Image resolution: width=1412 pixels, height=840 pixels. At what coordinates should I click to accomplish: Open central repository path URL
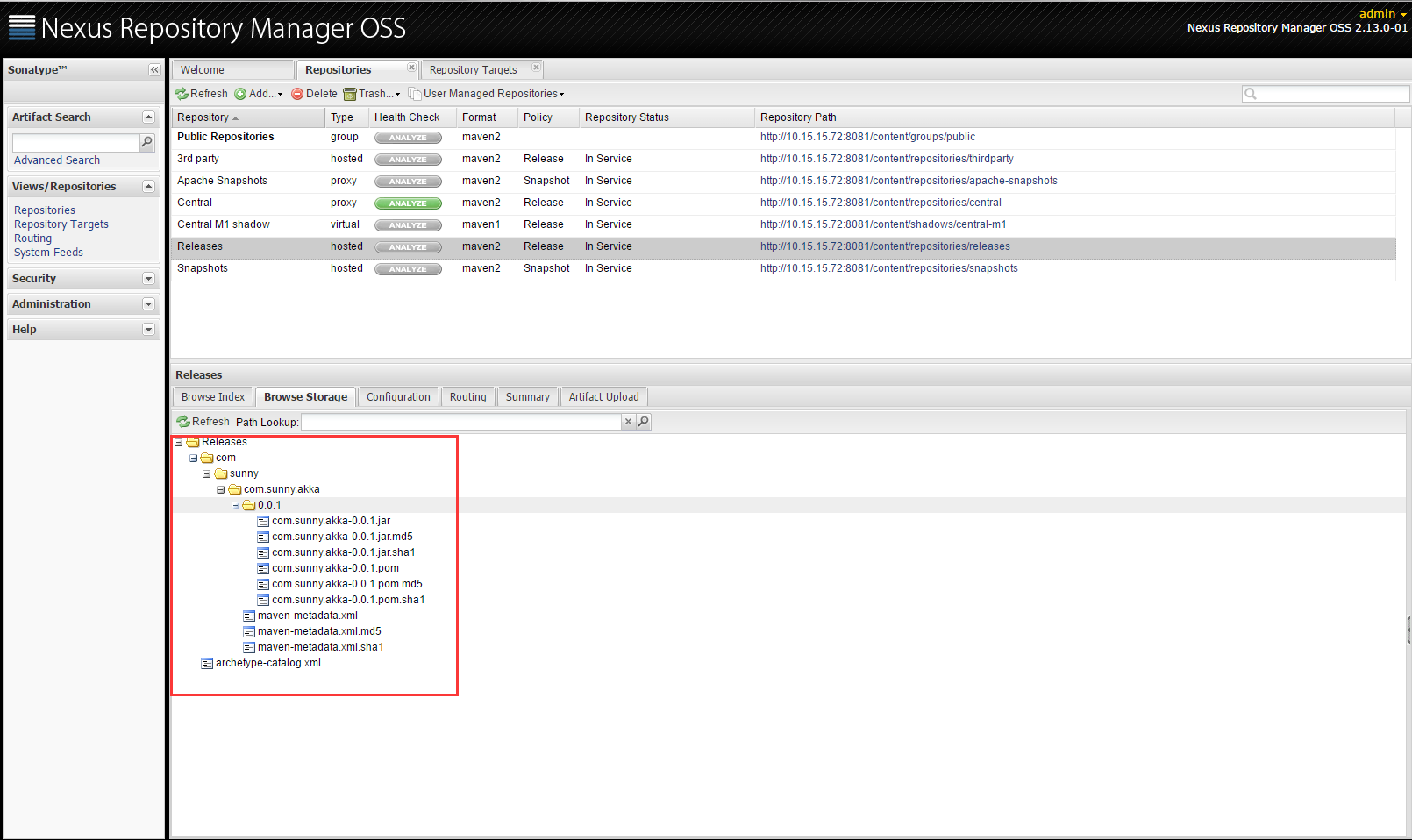[x=881, y=203]
